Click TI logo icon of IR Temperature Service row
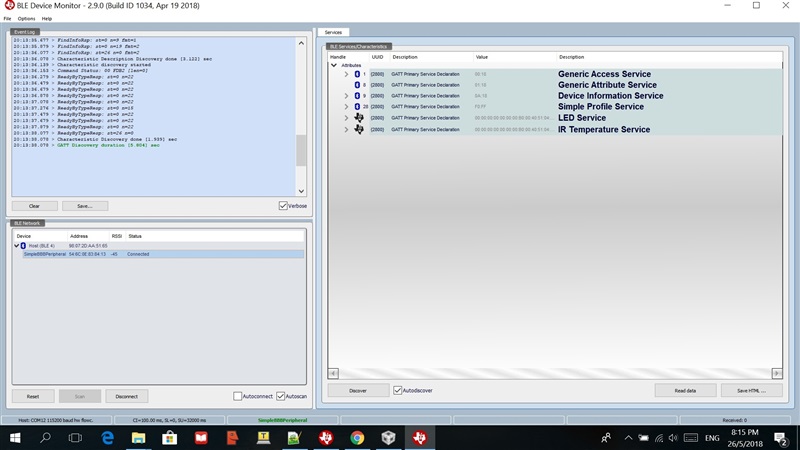Image resolution: width=800 pixels, height=450 pixels. pos(359,129)
